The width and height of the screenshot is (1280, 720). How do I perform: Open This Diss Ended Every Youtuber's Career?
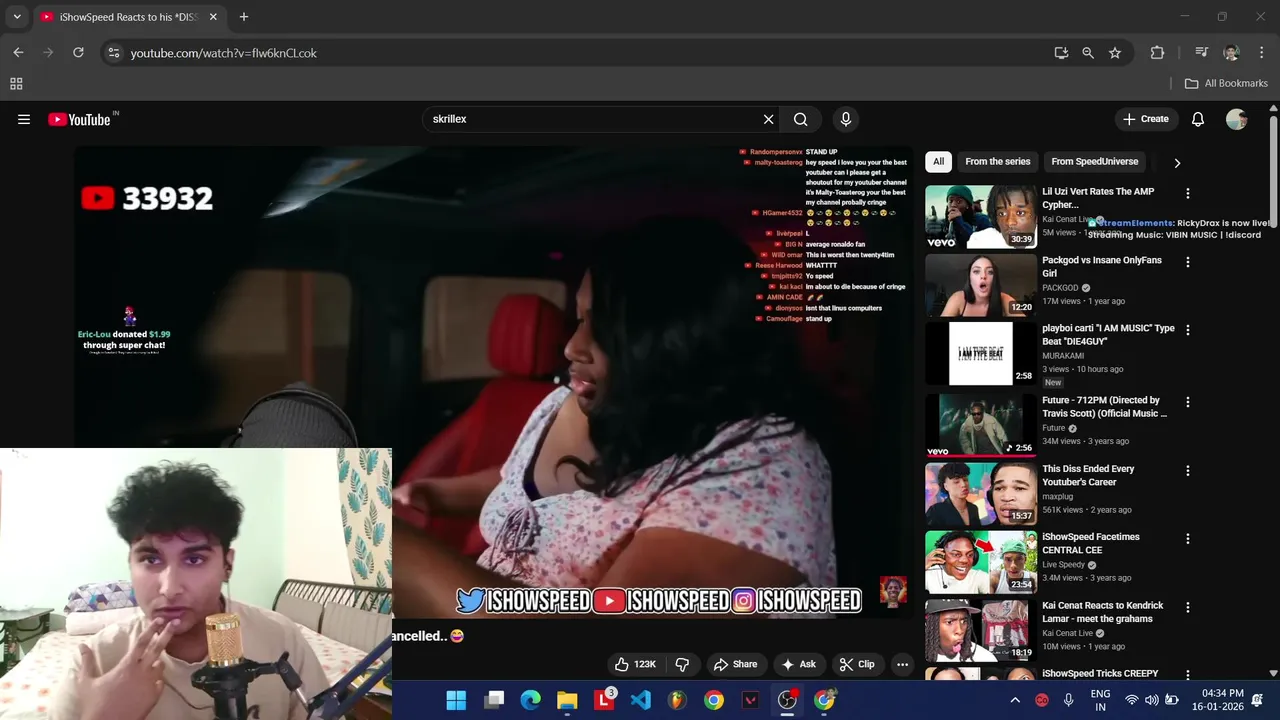[x=1088, y=475]
